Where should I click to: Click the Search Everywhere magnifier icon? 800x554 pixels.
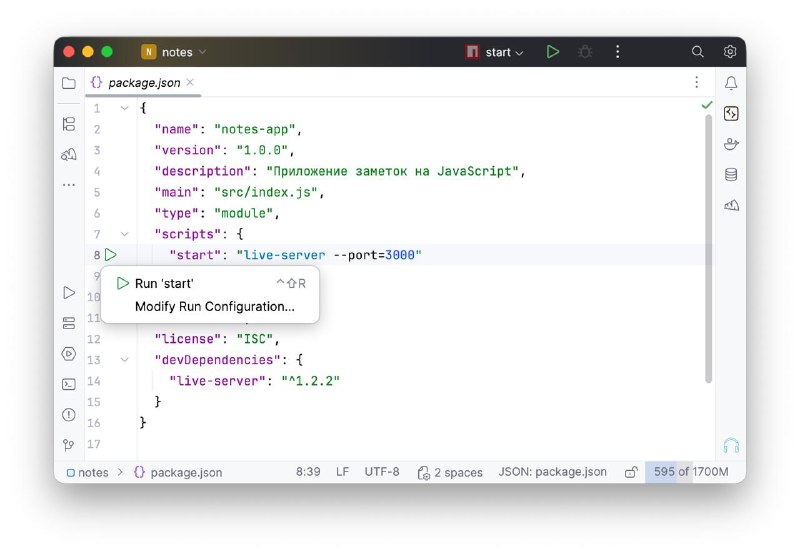(697, 52)
